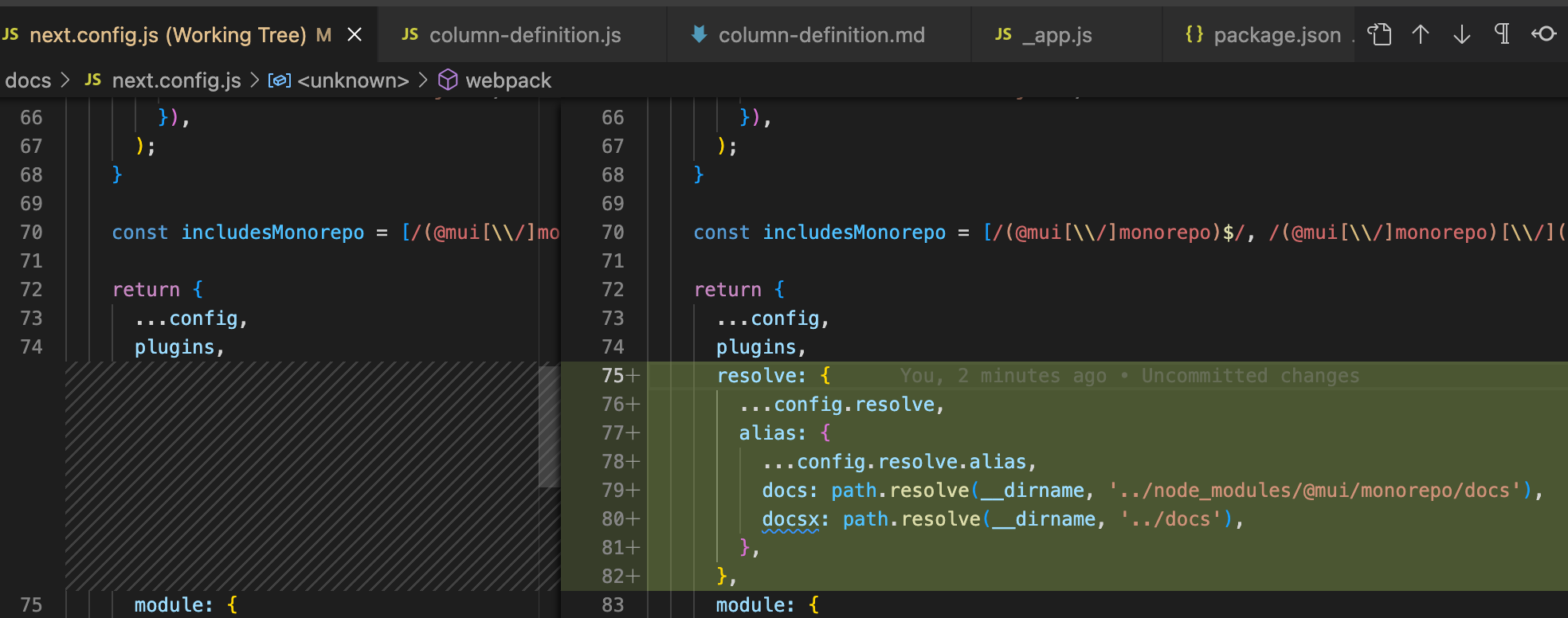This screenshot has width=1568, height=618.
Task: Click the '...config.resolve,' text on line 76
Action: (842, 405)
